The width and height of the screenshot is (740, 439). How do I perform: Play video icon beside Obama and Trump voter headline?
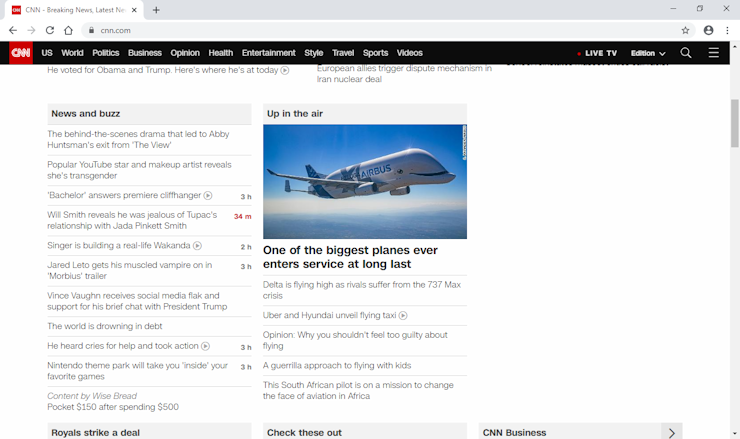click(x=285, y=70)
